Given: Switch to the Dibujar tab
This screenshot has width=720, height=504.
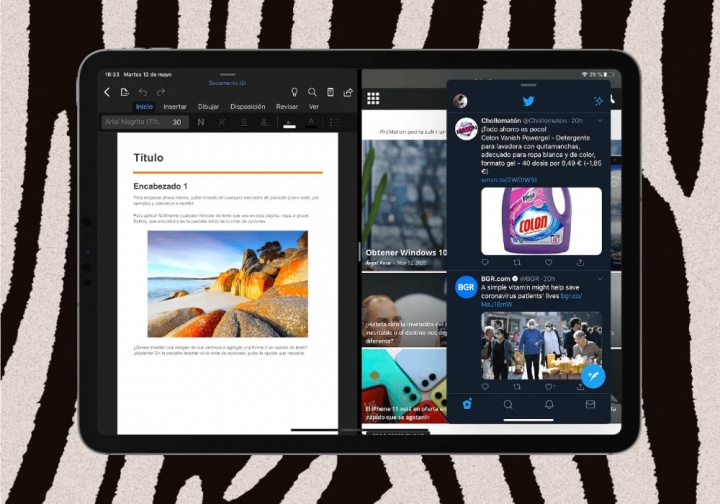Looking at the screenshot, I should click(x=208, y=106).
